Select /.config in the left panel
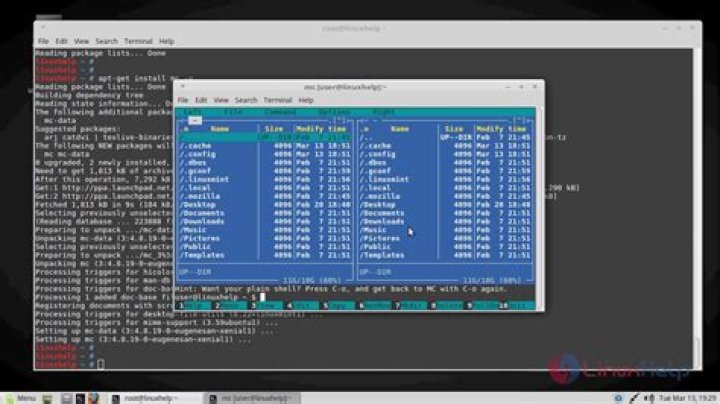 tap(264, 154)
